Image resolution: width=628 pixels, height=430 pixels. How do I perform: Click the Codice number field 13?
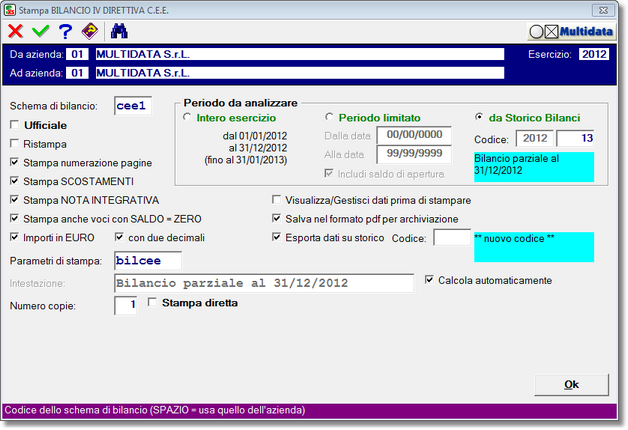[575, 139]
